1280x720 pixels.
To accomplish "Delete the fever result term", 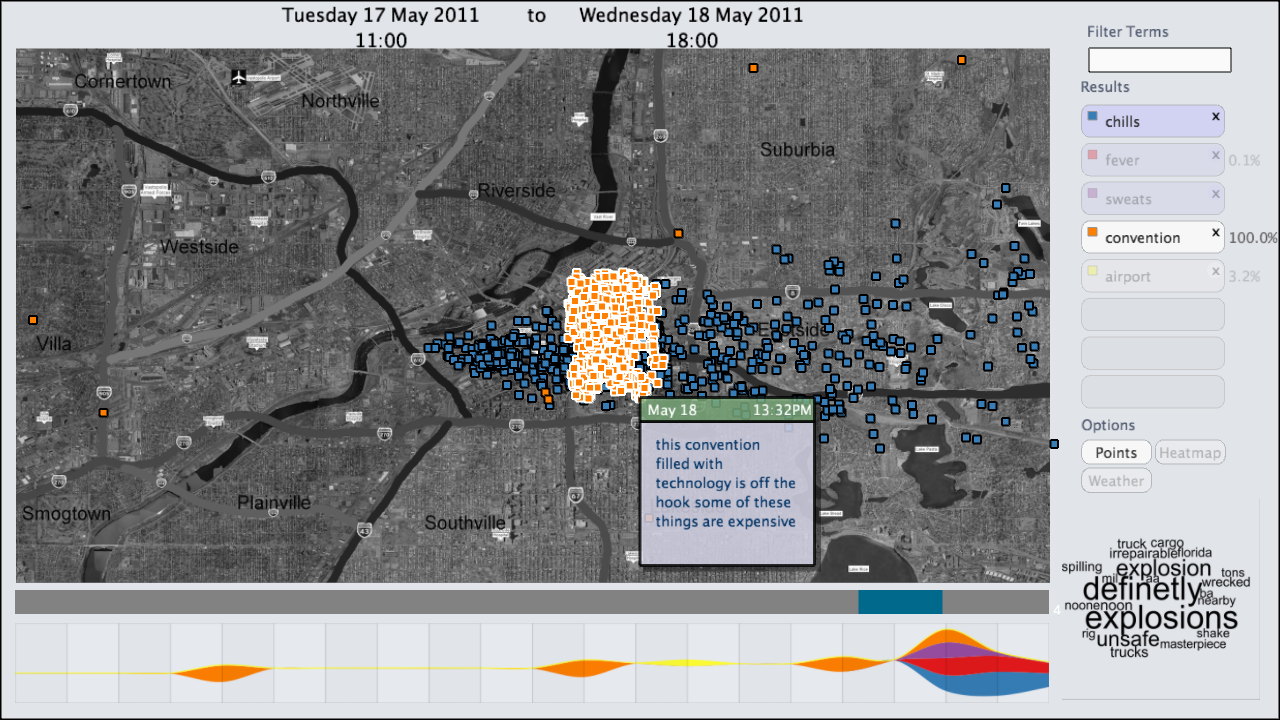I will point(1216,155).
